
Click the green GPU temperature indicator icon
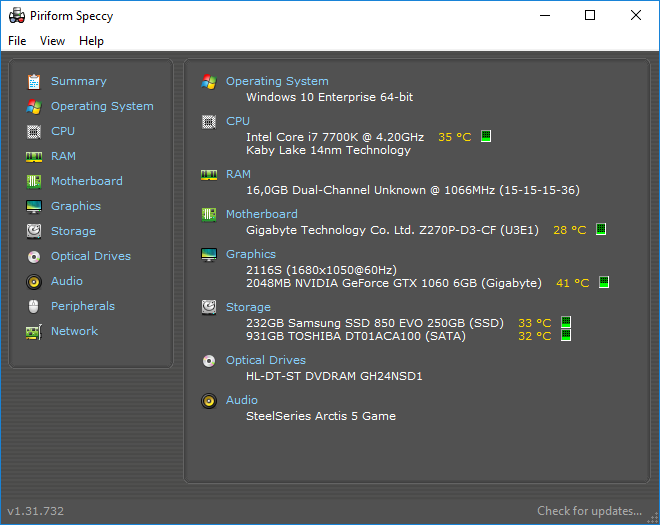coord(604,282)
